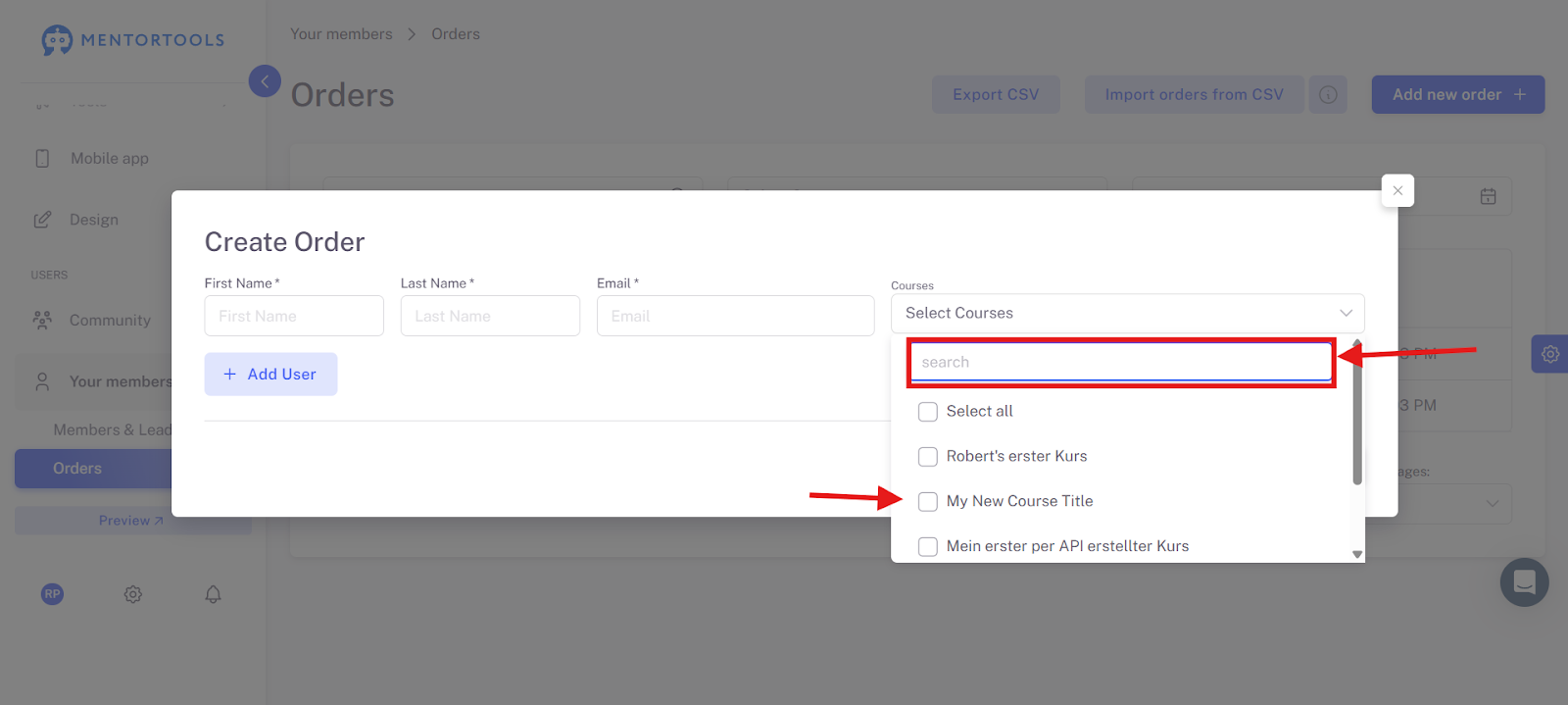Select Orders in the sidebar
Viewport: 1568px width, 705px height.
93,469
